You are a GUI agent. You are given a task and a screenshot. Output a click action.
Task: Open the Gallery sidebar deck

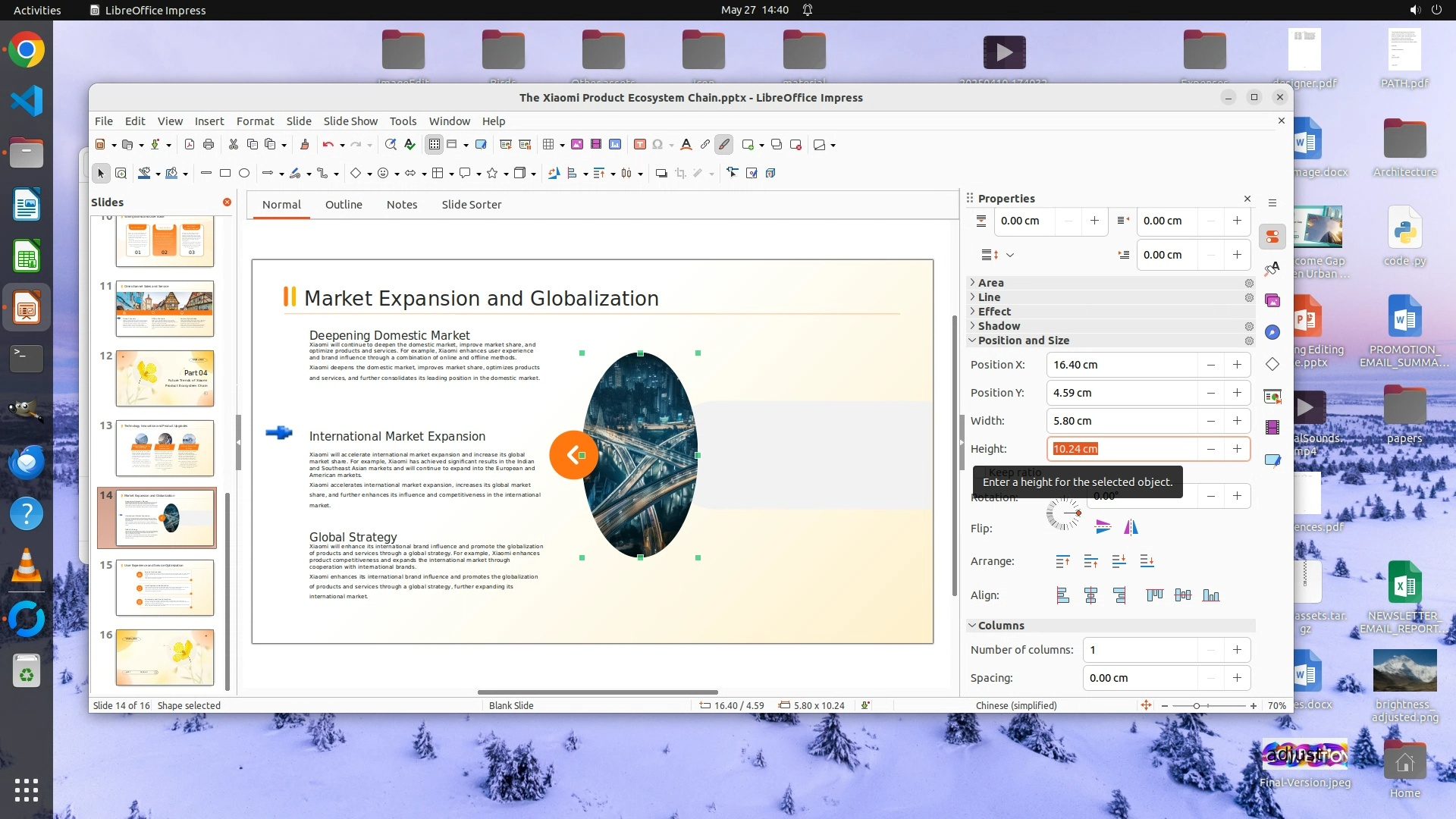click(x=1272, y=301)
